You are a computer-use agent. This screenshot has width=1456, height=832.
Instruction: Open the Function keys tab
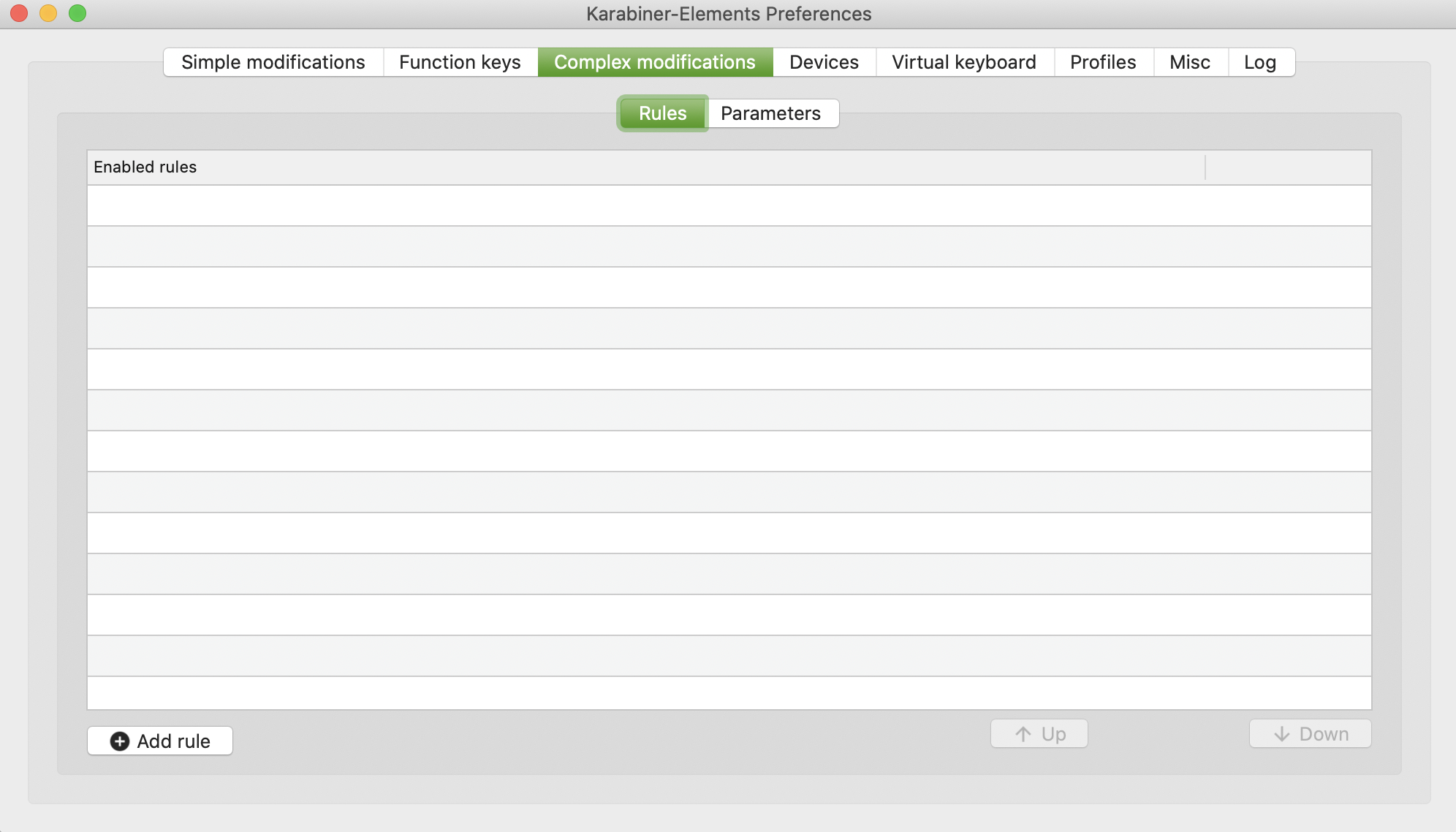tap(460, 62)
